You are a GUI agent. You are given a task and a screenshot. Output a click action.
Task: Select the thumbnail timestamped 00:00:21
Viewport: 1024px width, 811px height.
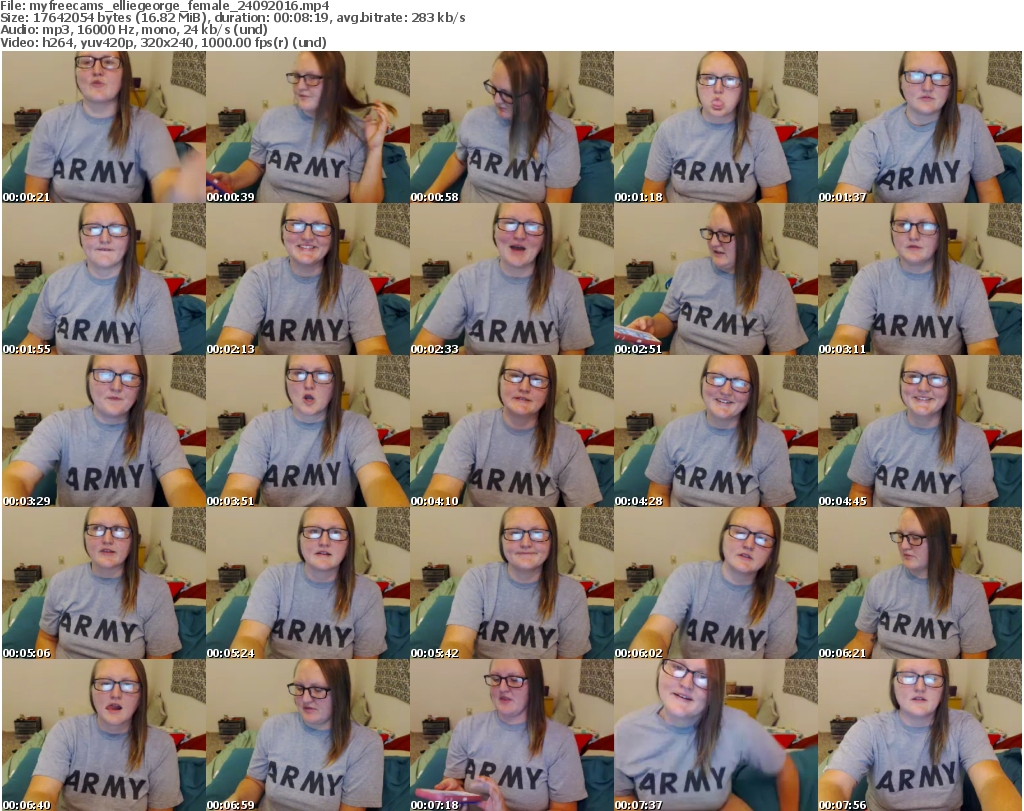click(x=104, y=127)
